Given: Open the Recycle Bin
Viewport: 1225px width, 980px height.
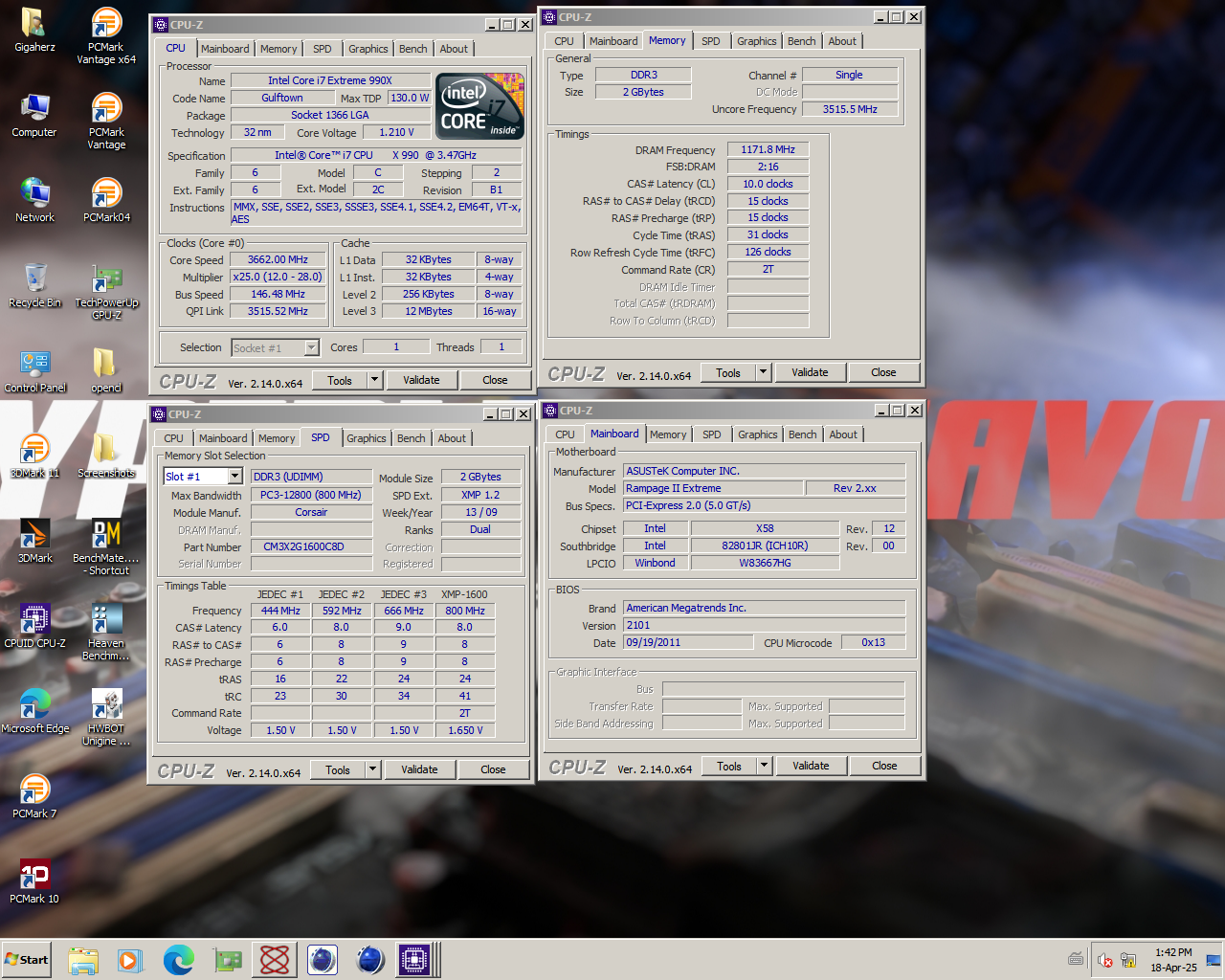Looking at the screenshot, I should pos(34,285).
